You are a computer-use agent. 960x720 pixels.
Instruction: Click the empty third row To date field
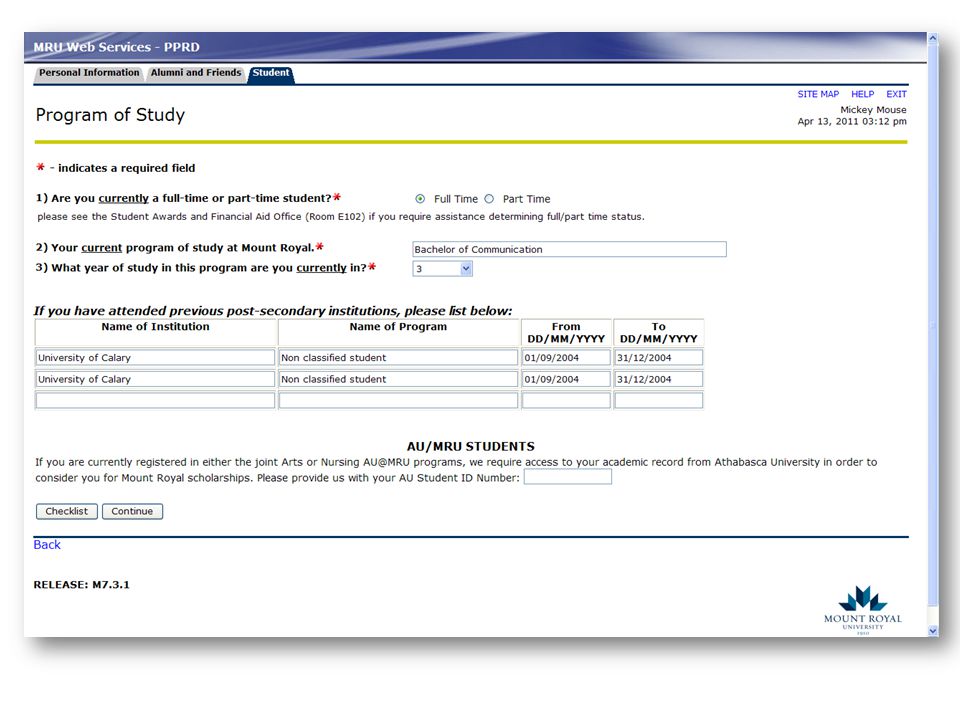click(659, 400)
